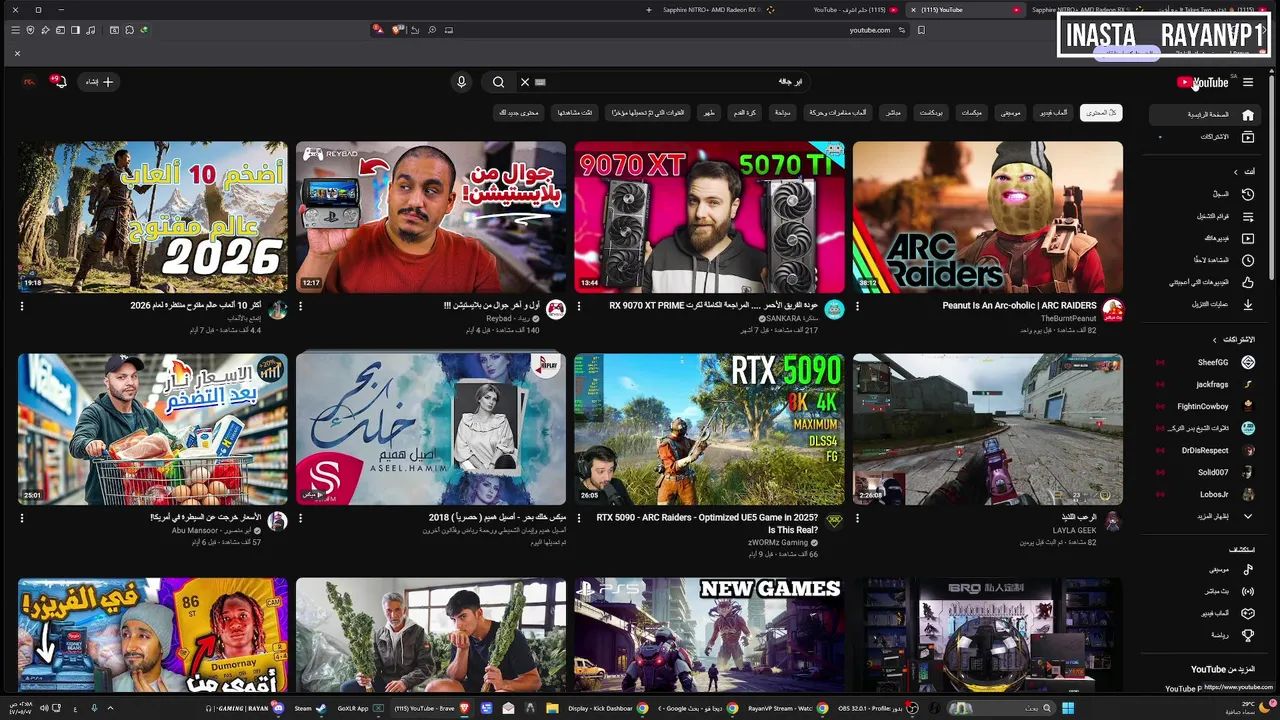Image resolution: width=1280 pixels, height=720 pixels.
Task: Click the voice search microphone button
Action: pyautogui.click(x=461, y=82)
